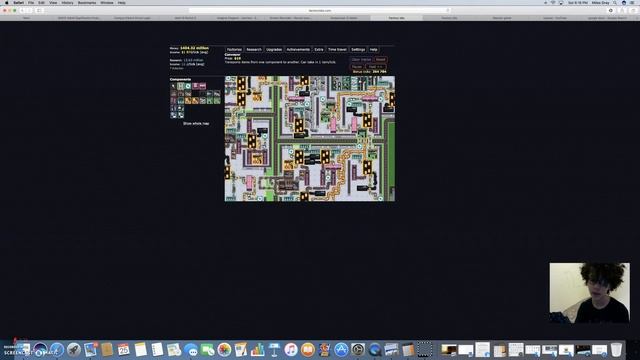
Task: Open the game's Help tab
Action: point(373,49)
